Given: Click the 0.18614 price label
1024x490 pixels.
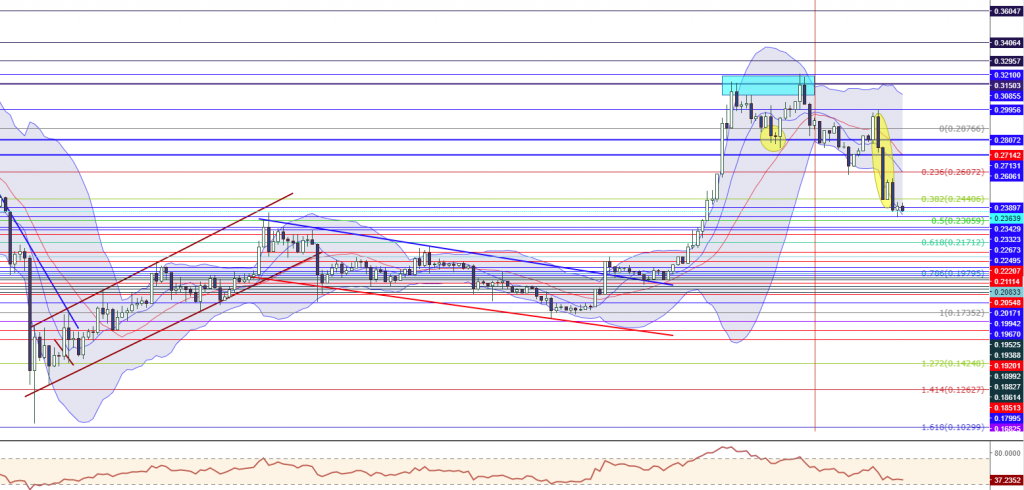Looking at the screenshot, I should coord(1007,397).
